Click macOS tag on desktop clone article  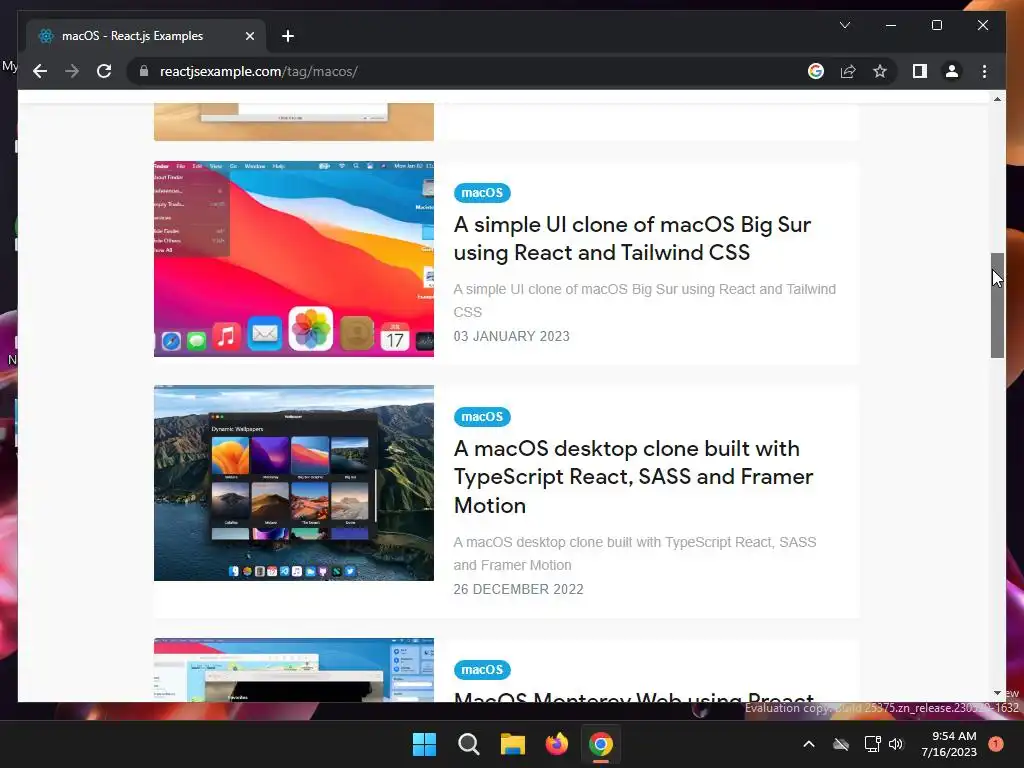point(482,417)
